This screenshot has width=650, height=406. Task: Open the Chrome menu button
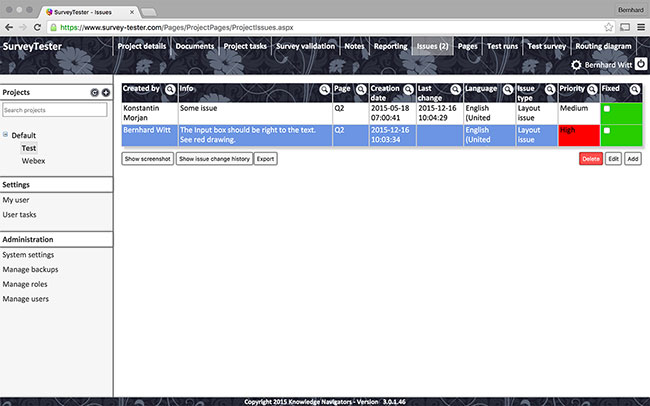pos(639,28)
